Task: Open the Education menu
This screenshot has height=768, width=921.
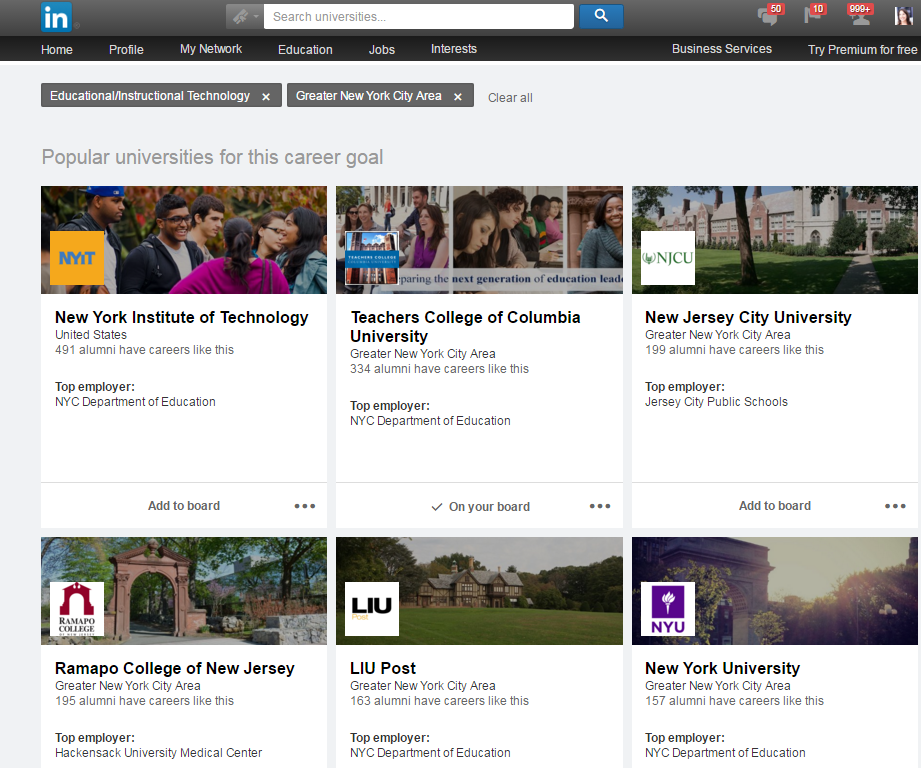Action: pyautogui.click(x=305, y=49)
